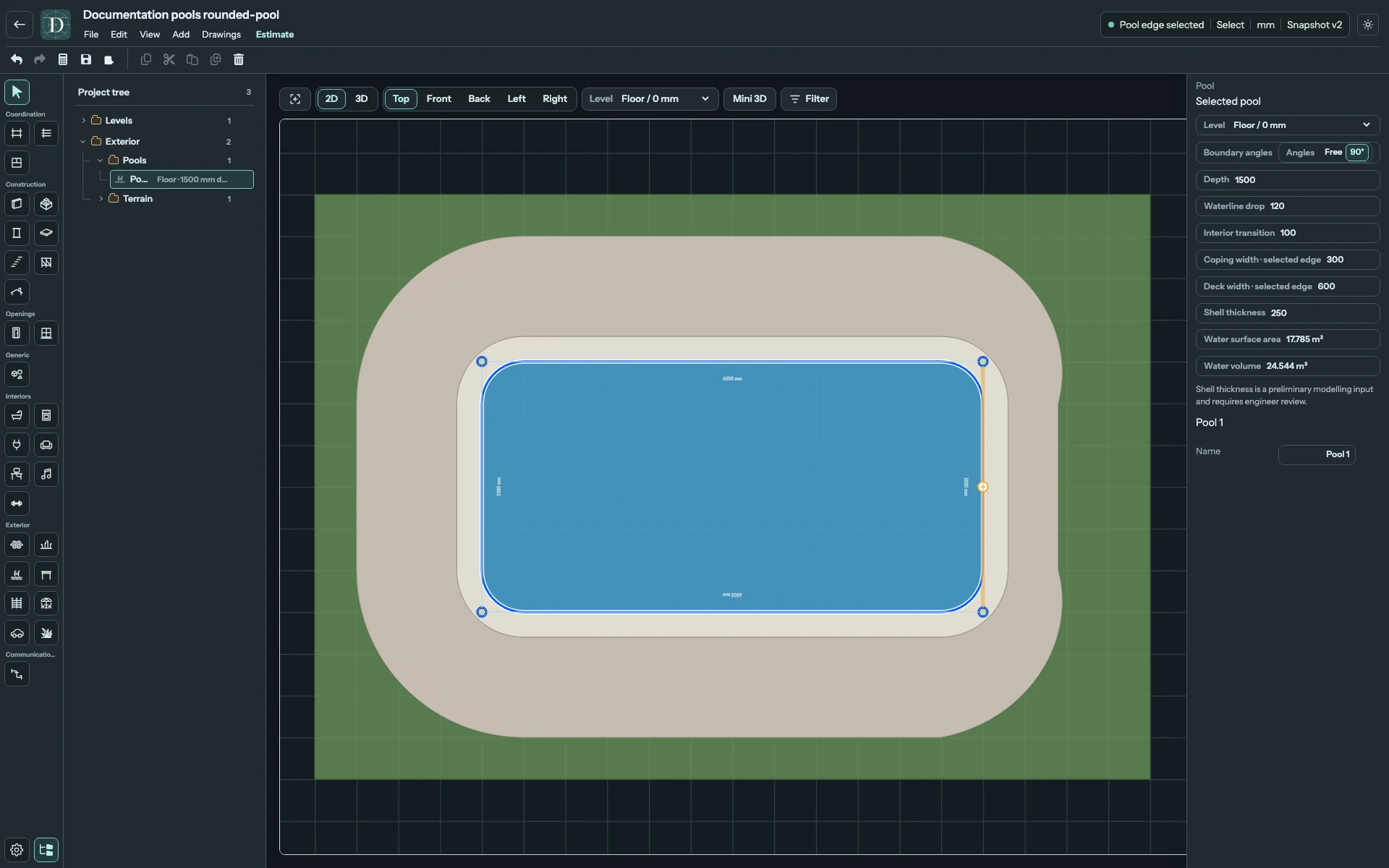1389x868 pixels.
Task: Click the scissors cut icon
Action: pyautogui.click(x=169, y=59)
